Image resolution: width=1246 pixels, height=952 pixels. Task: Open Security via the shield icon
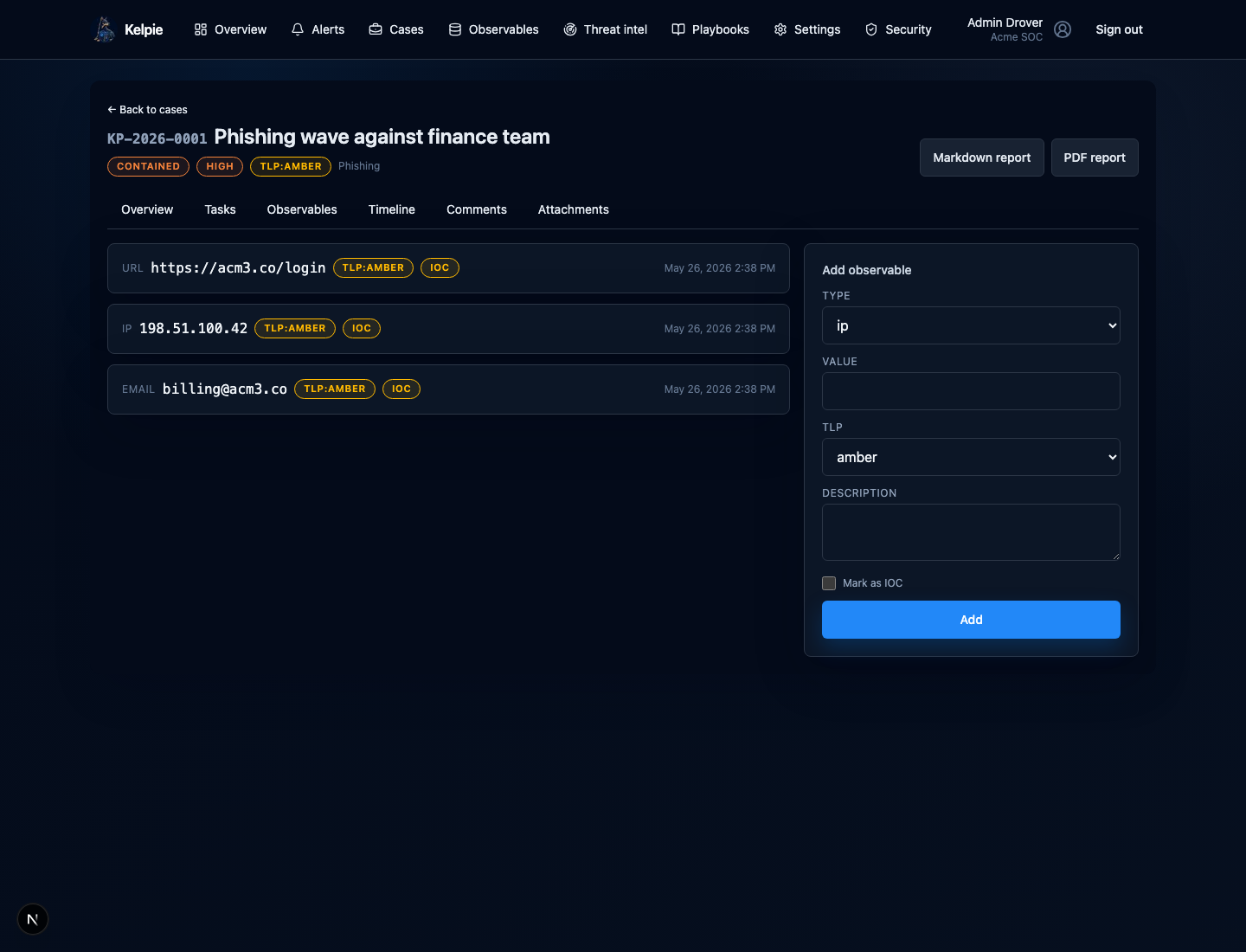(x=871, y=29)
